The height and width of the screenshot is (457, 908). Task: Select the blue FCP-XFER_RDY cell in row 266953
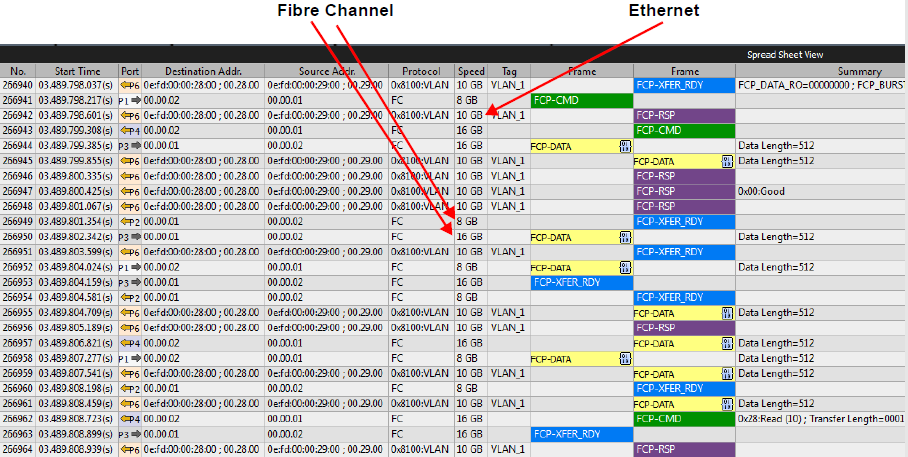click(581, 283)
